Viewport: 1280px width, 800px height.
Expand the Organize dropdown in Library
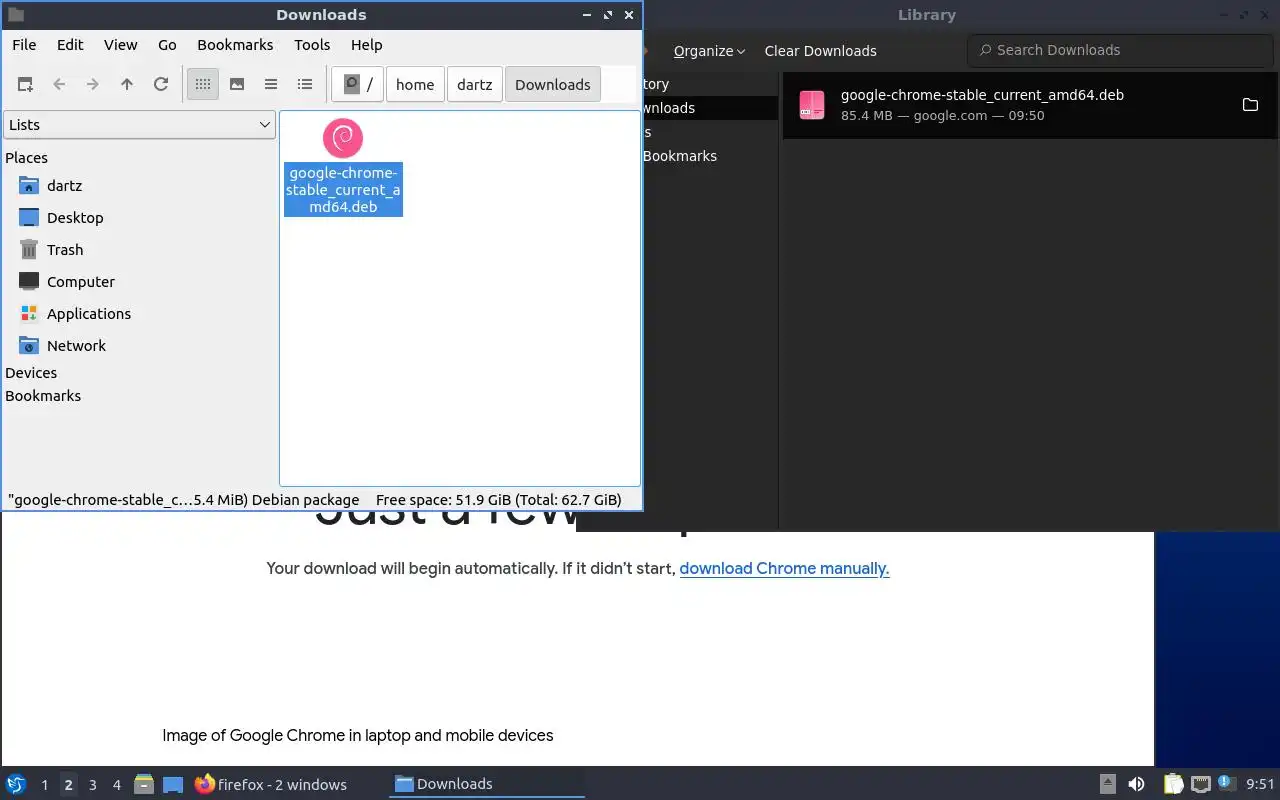click(709, 51)
